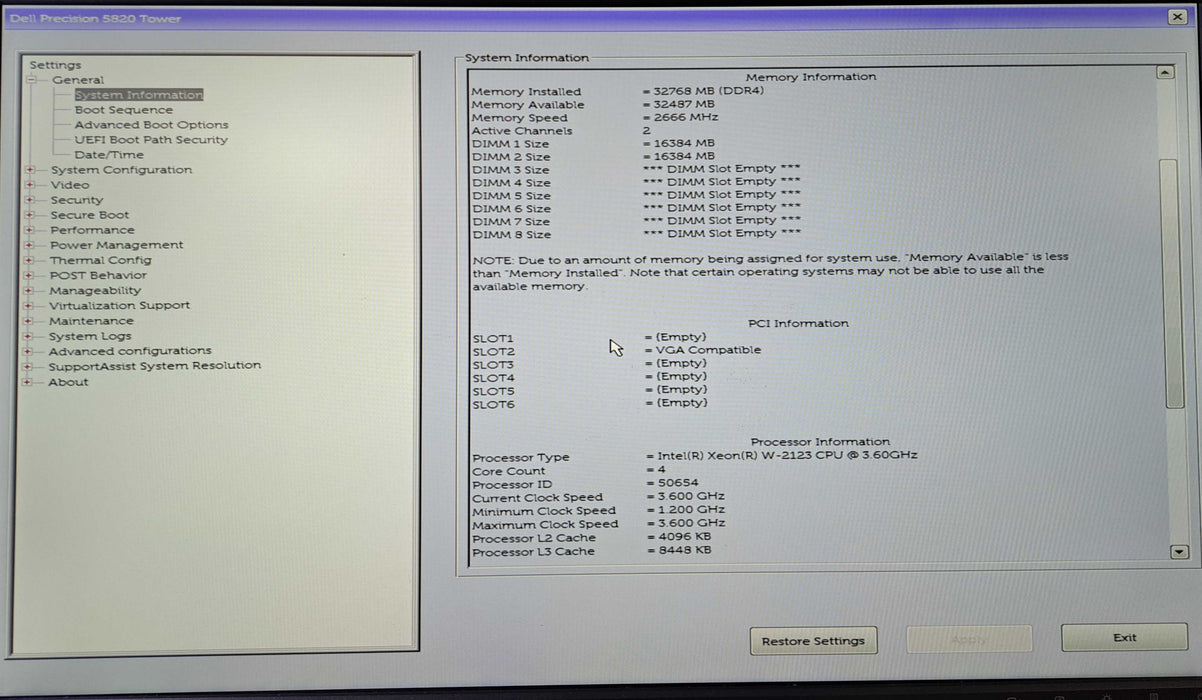Open UEFI Boot Path Security settings

click(x=150, y=139)
